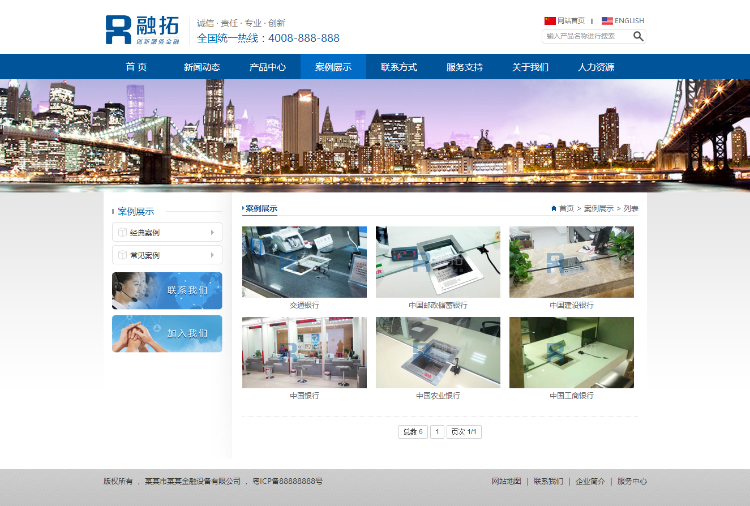Open 服务支持 in the navigation bar
Image resolution: width=750 pixels, height=506 pixels.
tap(464, 67)
